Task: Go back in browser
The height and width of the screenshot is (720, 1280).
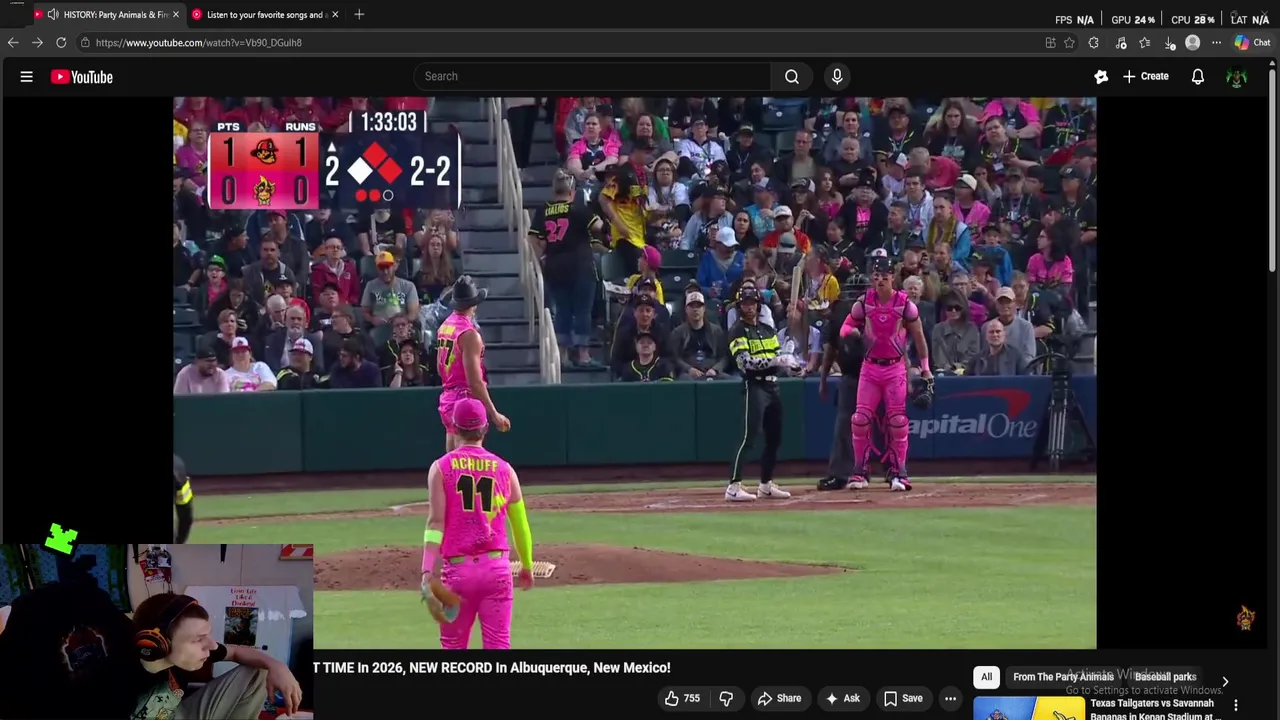Action: click(13, 43)
